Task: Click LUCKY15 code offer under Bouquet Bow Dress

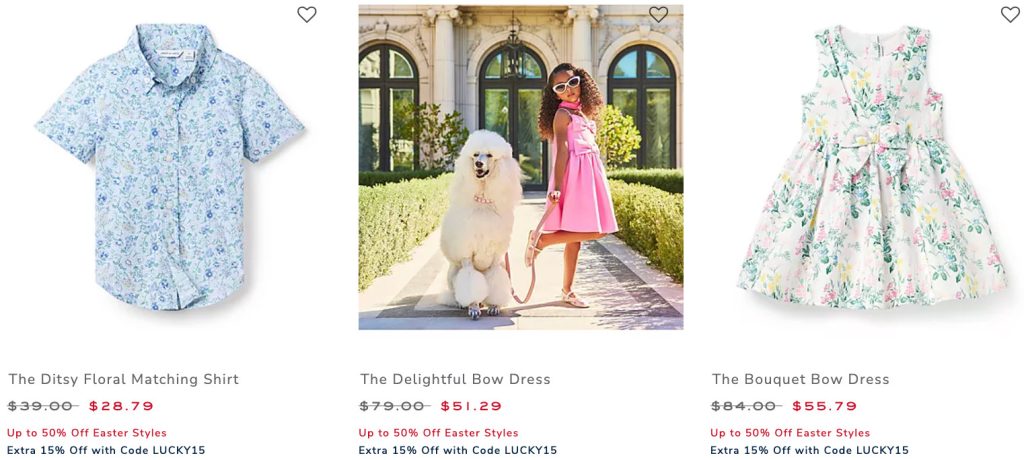Action: point(809,450)
